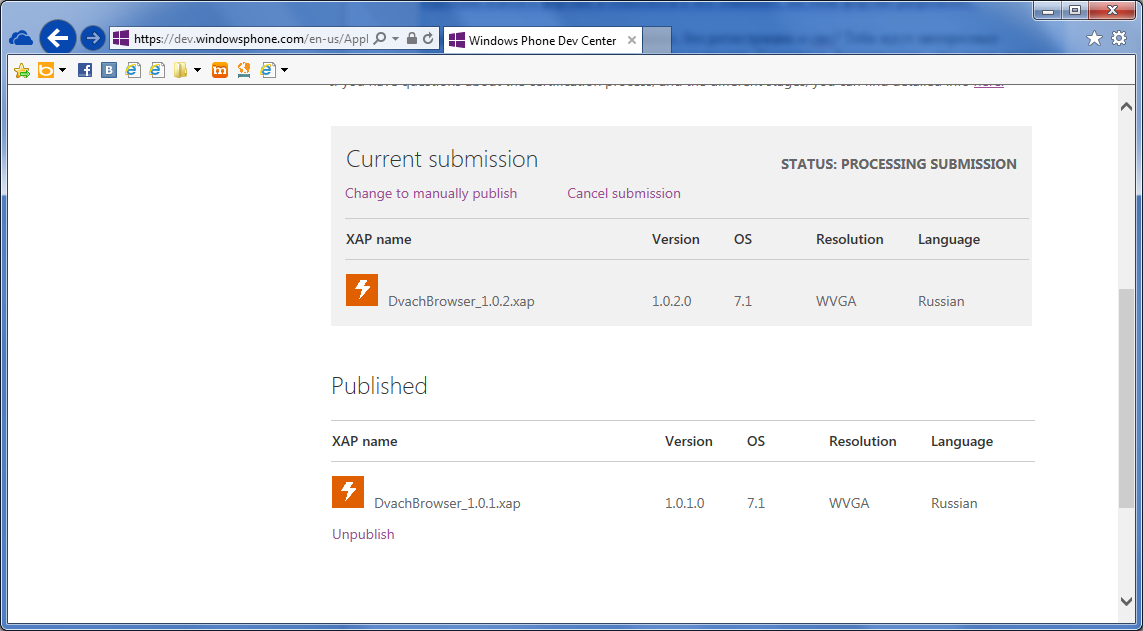Click the dev.windowsphone.com address field
Viewport: 1143px width, 631px height.
click(x=251, y=39)
